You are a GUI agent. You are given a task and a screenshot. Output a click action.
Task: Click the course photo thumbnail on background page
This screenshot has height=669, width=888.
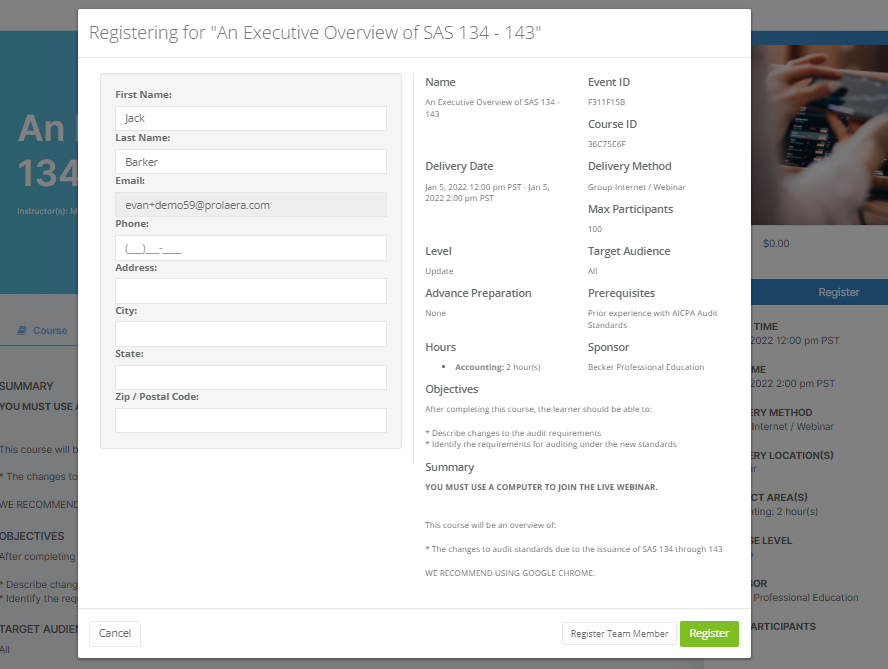(x=819, y=135)
